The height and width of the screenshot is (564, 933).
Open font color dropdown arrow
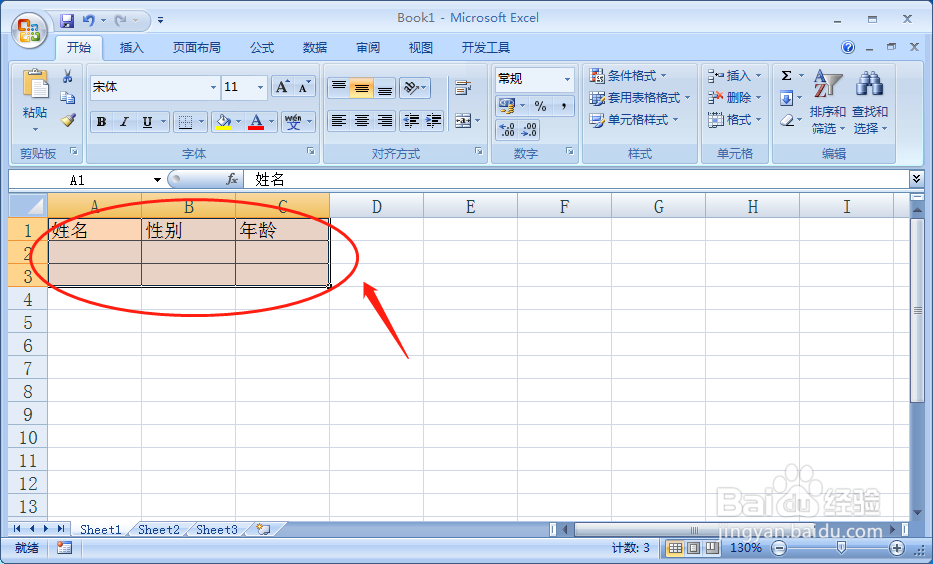click(271, 122)
